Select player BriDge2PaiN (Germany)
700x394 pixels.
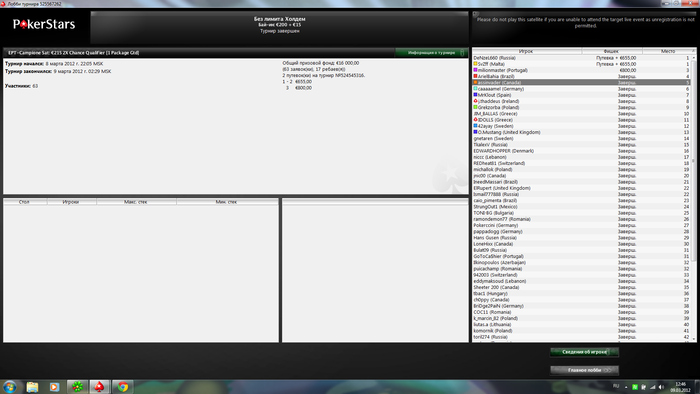(582, 306)
